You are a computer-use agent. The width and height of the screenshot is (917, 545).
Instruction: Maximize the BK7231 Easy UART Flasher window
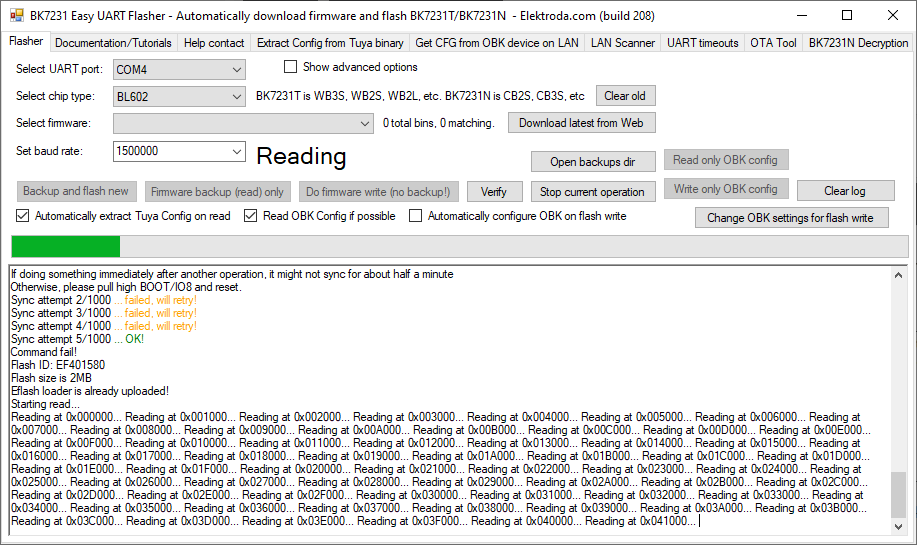tap(847, 15)
